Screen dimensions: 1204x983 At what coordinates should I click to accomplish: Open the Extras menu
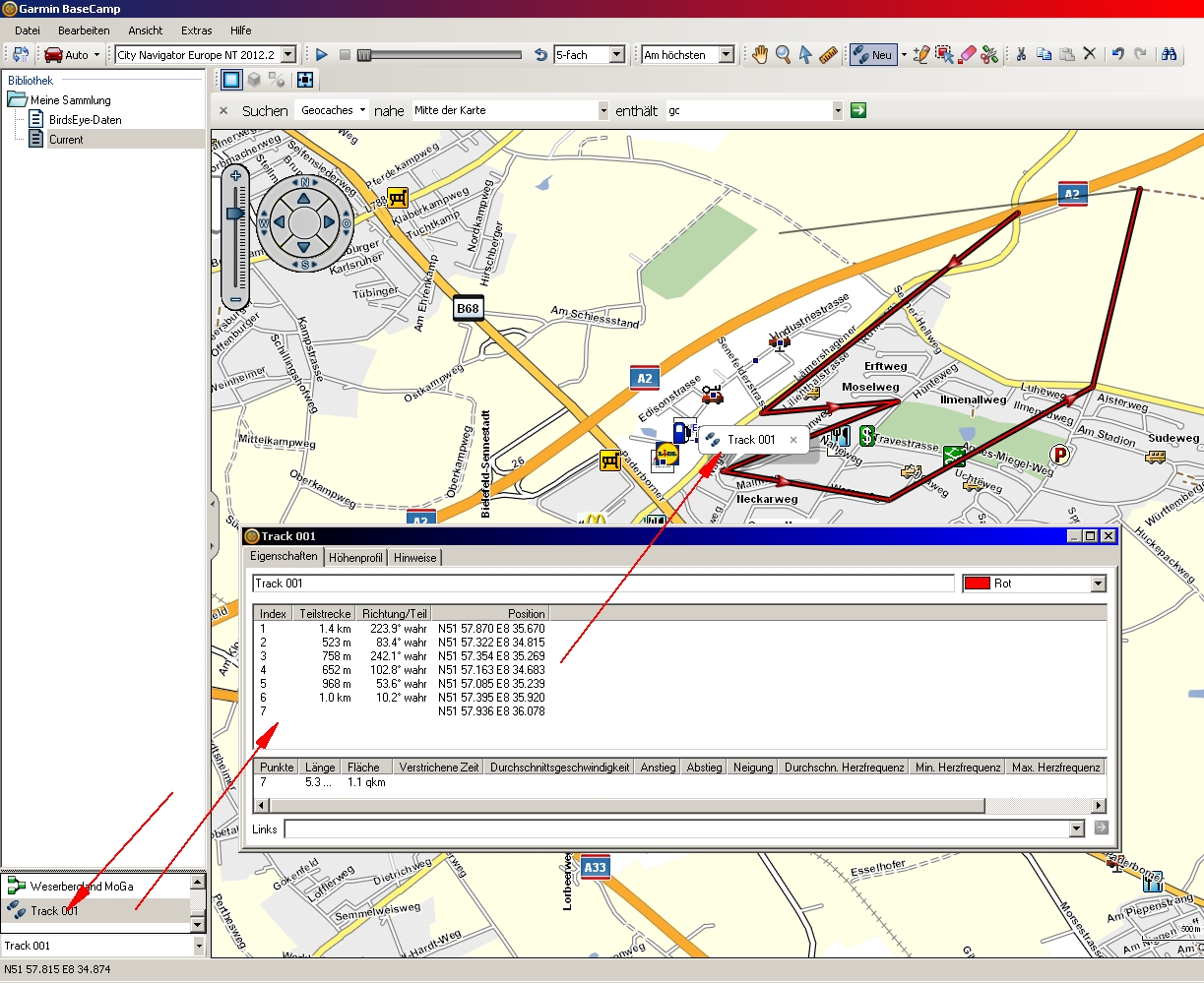click(197, 31)
